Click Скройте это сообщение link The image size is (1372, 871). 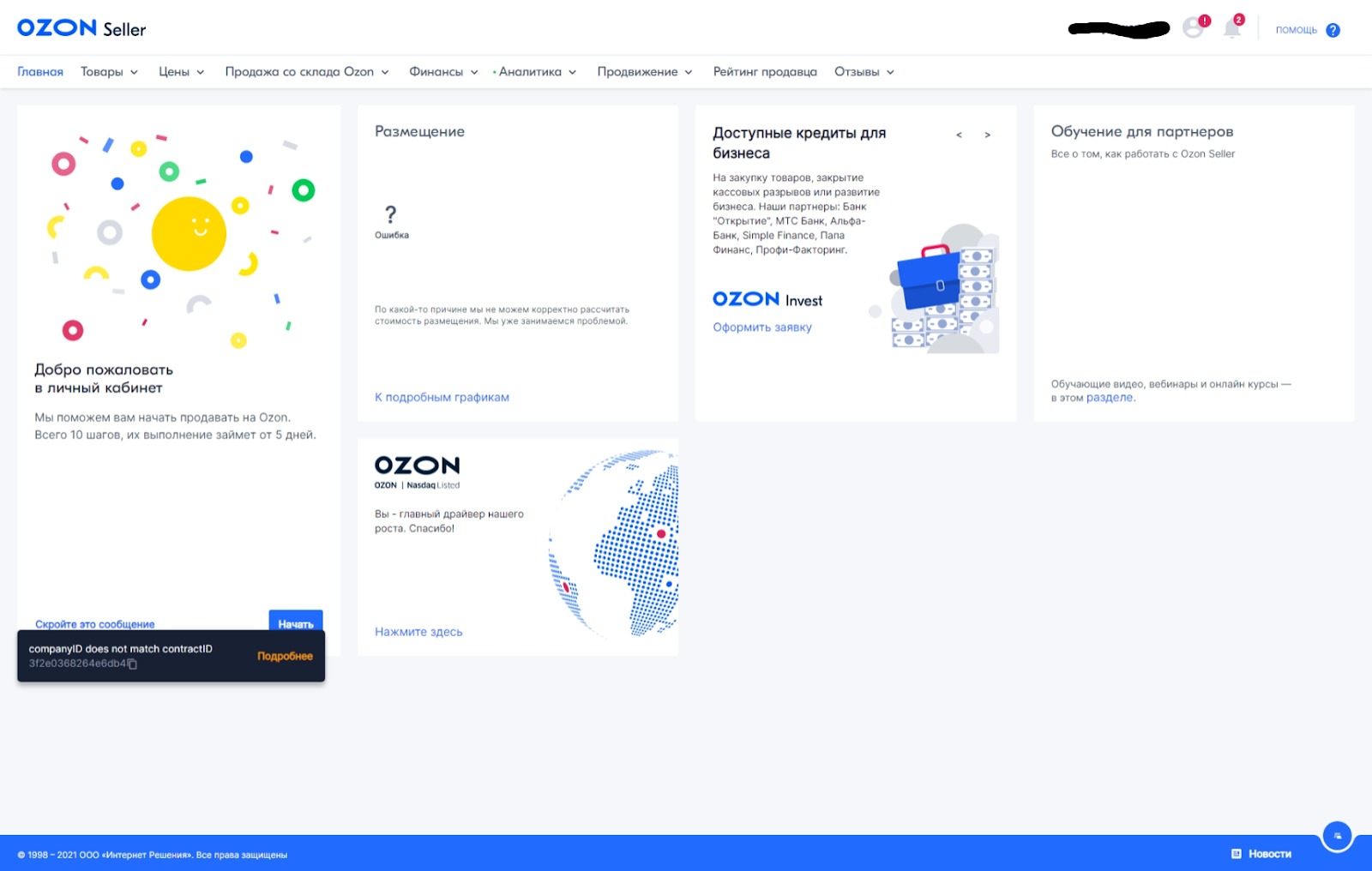95,624
